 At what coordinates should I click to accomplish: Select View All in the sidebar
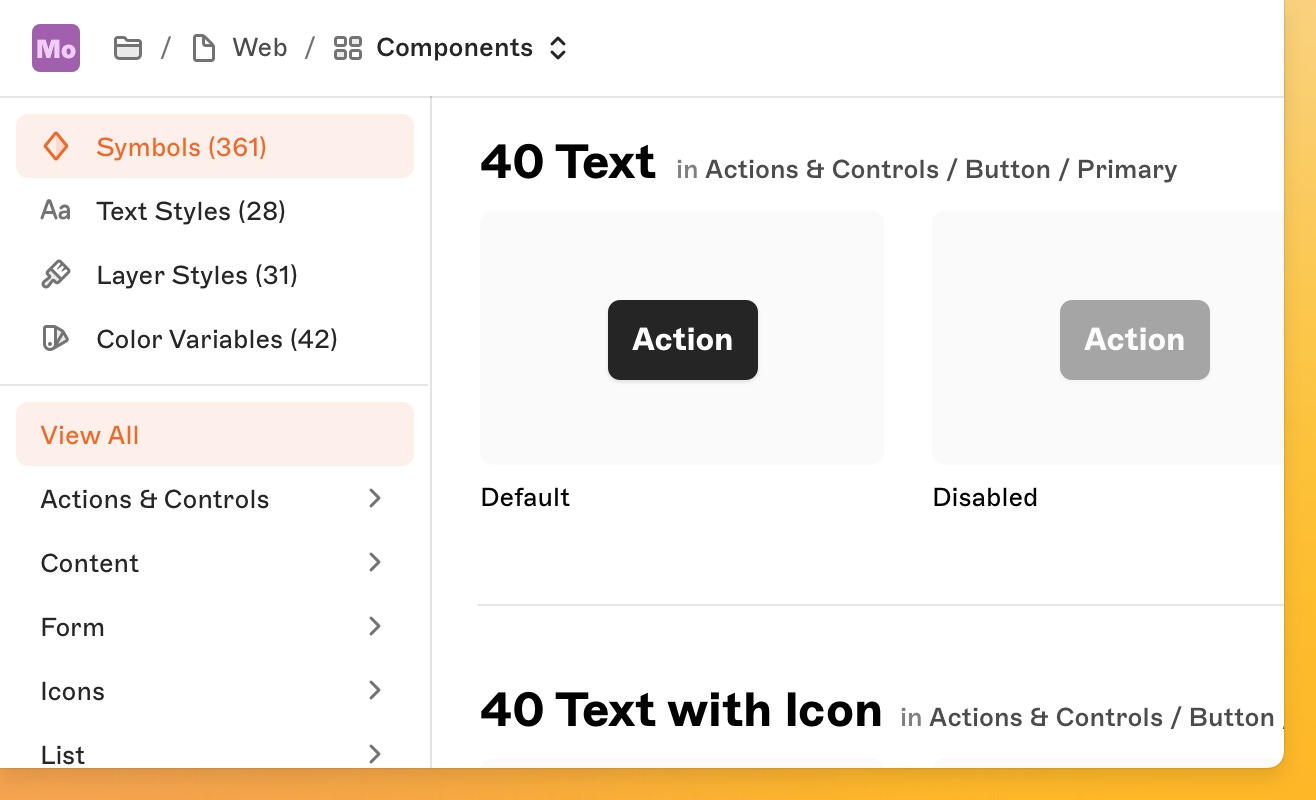pos(89,435)
